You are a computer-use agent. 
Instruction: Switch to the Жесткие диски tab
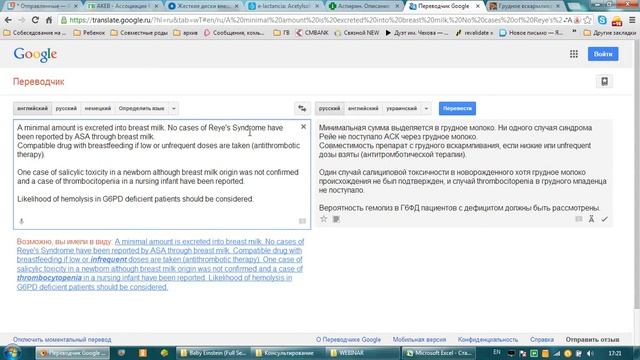203,6
